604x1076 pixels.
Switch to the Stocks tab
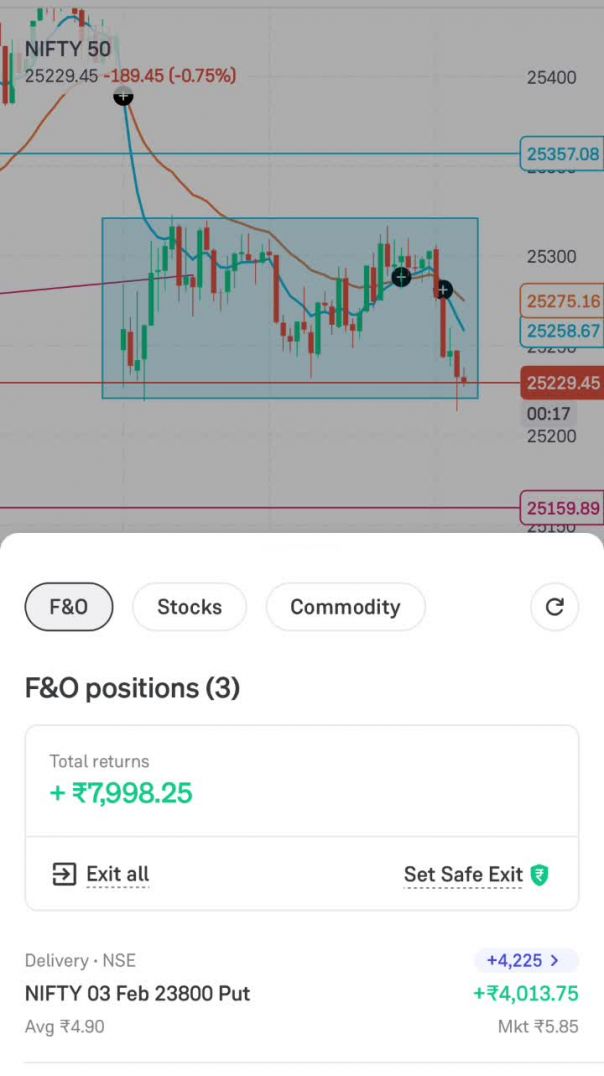coord(190,607)
